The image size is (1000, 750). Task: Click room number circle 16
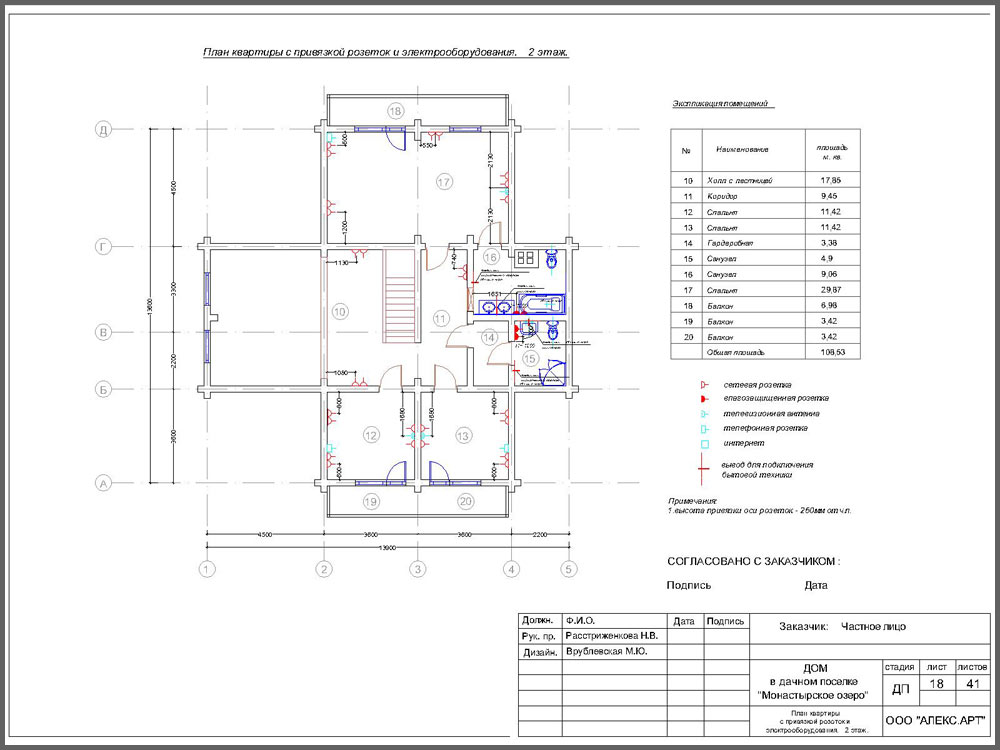(x=490, y=257)
